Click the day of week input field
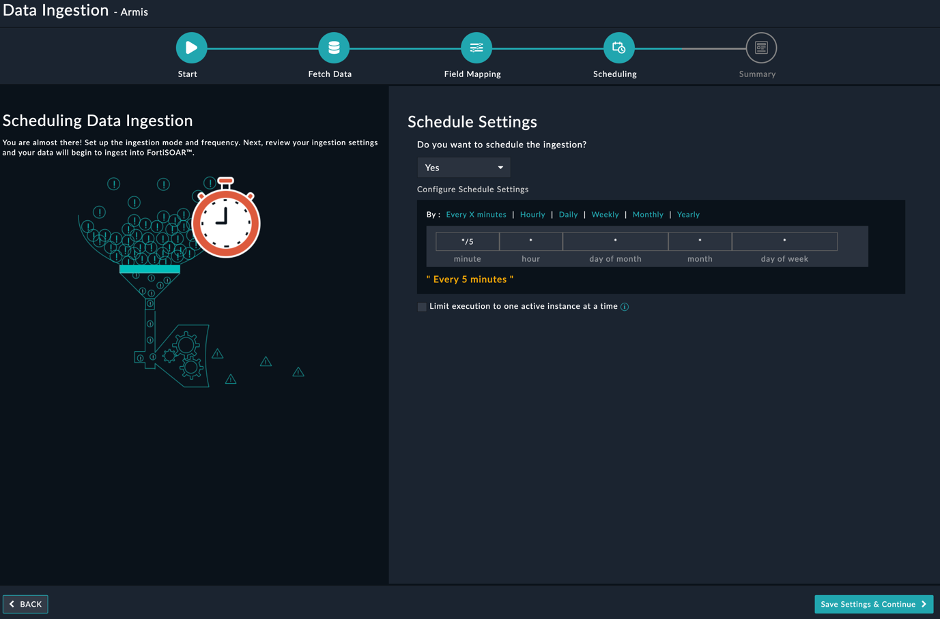This screenshot has height=620, width=941. point(784,241)
